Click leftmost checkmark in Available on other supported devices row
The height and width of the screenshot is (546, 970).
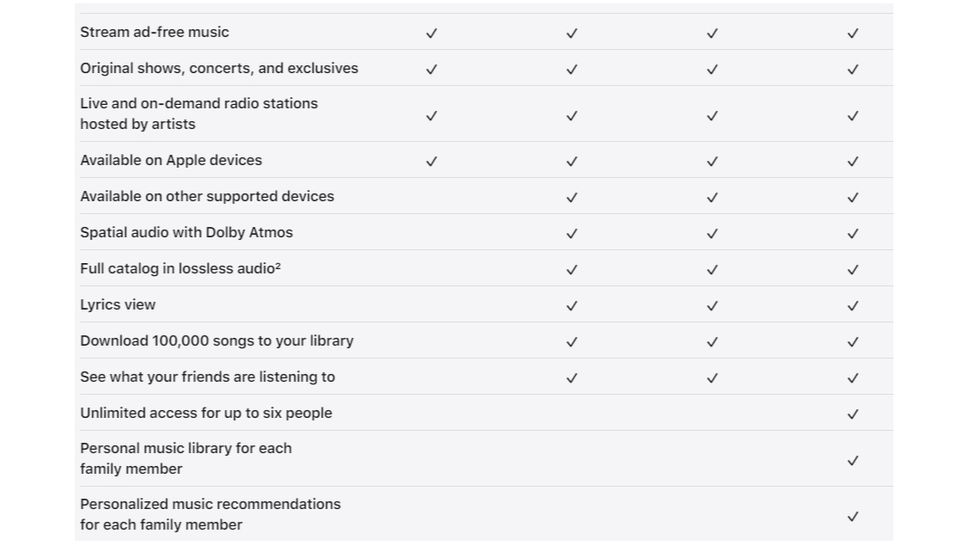572,197
